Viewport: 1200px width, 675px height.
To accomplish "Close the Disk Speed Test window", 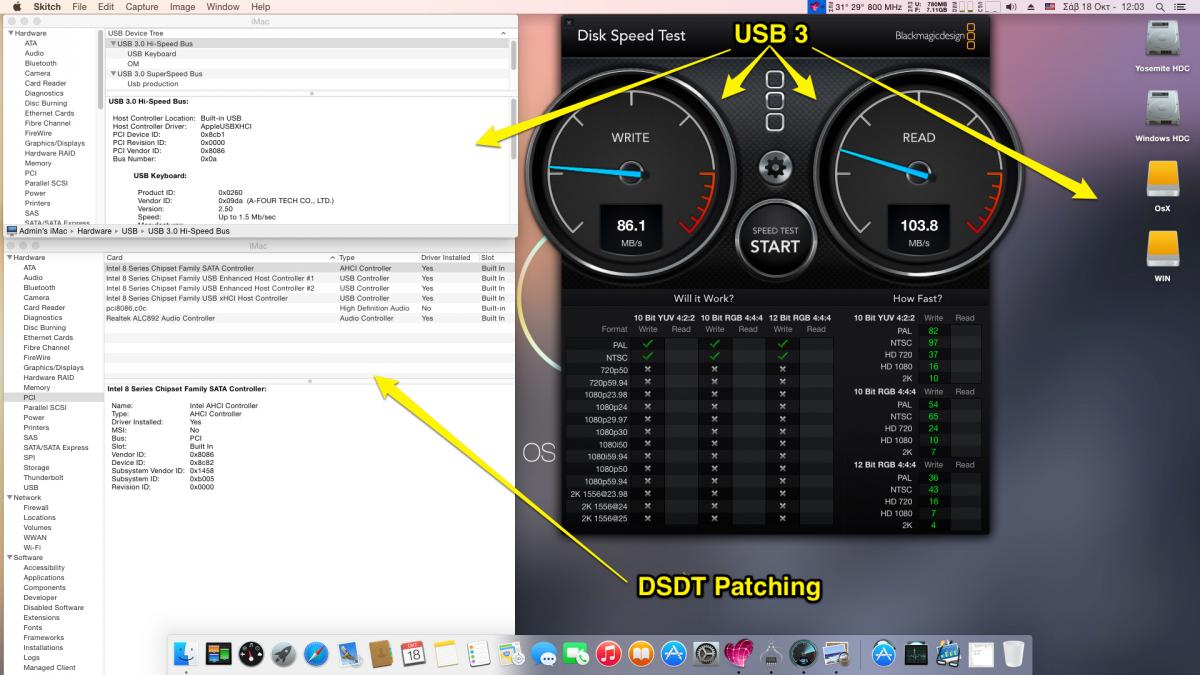I will click(569, 22).
